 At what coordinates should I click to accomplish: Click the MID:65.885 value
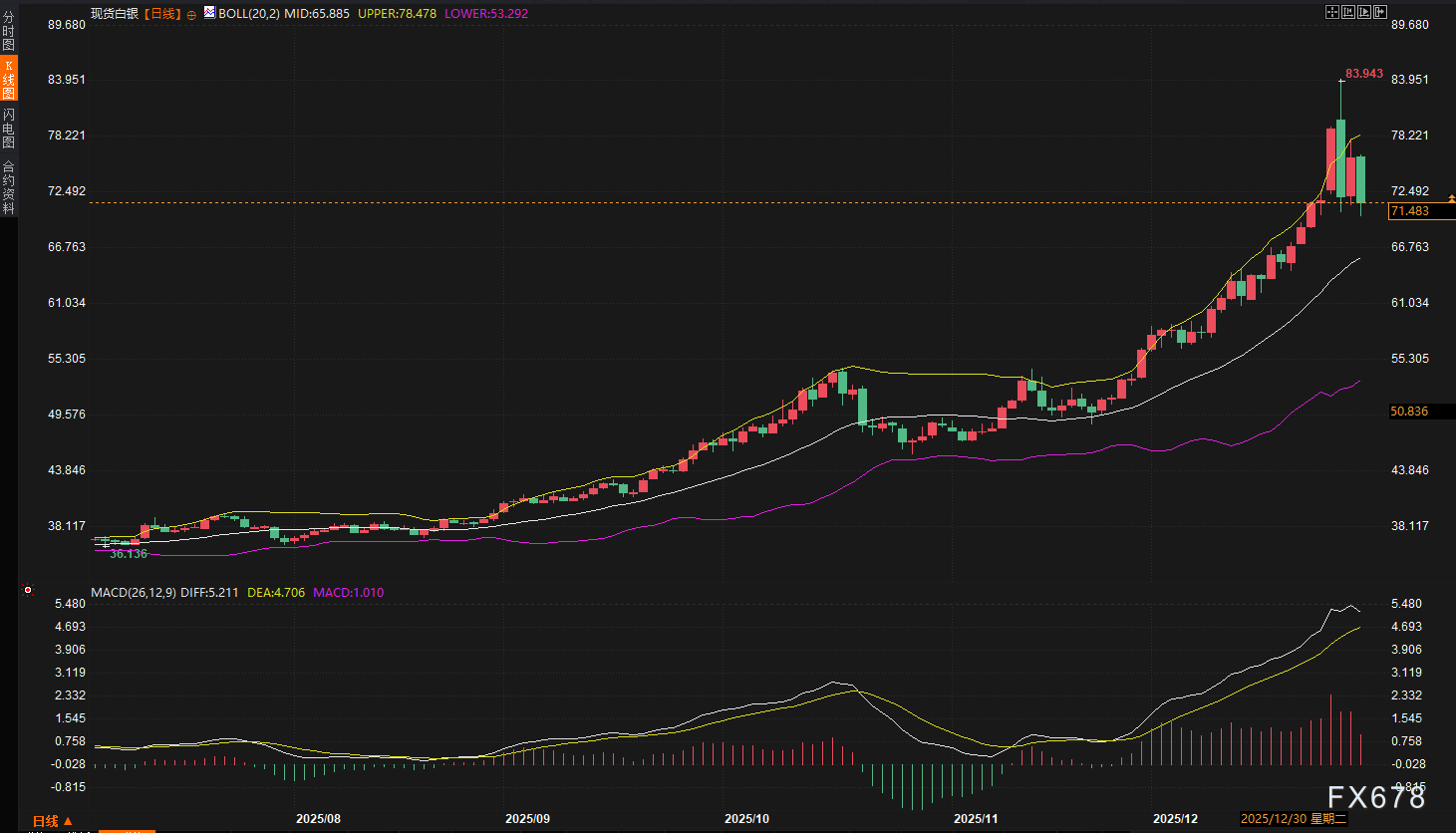[x=317, y=14]
